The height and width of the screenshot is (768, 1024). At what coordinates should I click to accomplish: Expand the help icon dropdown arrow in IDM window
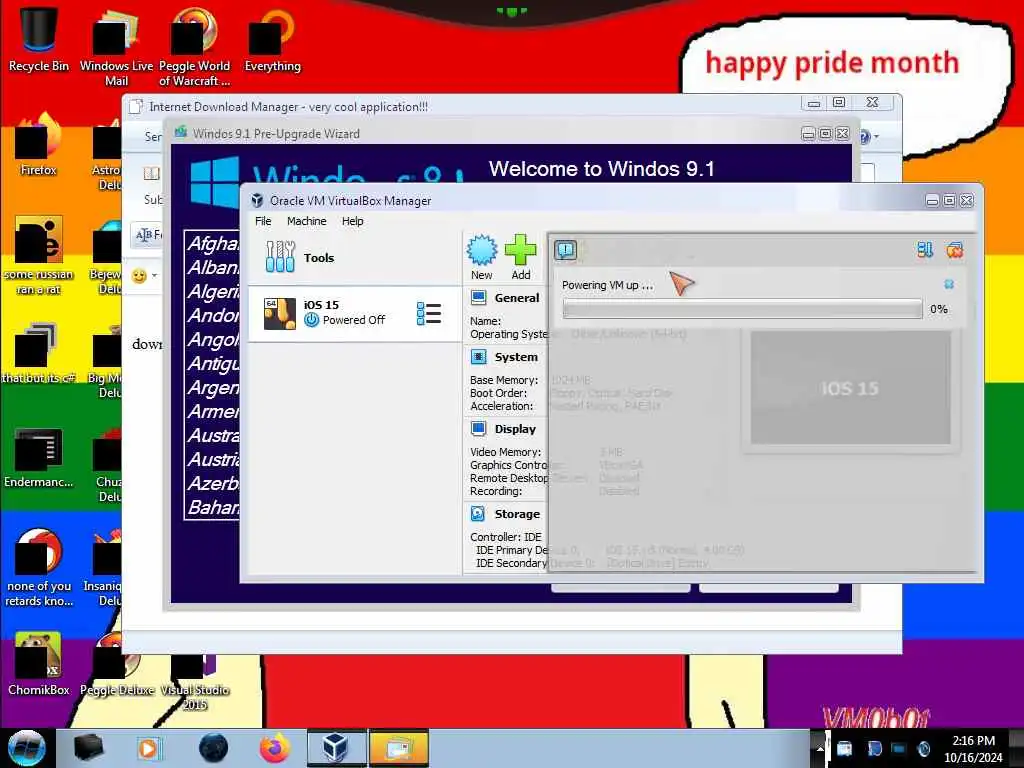[x=876, y=136]
